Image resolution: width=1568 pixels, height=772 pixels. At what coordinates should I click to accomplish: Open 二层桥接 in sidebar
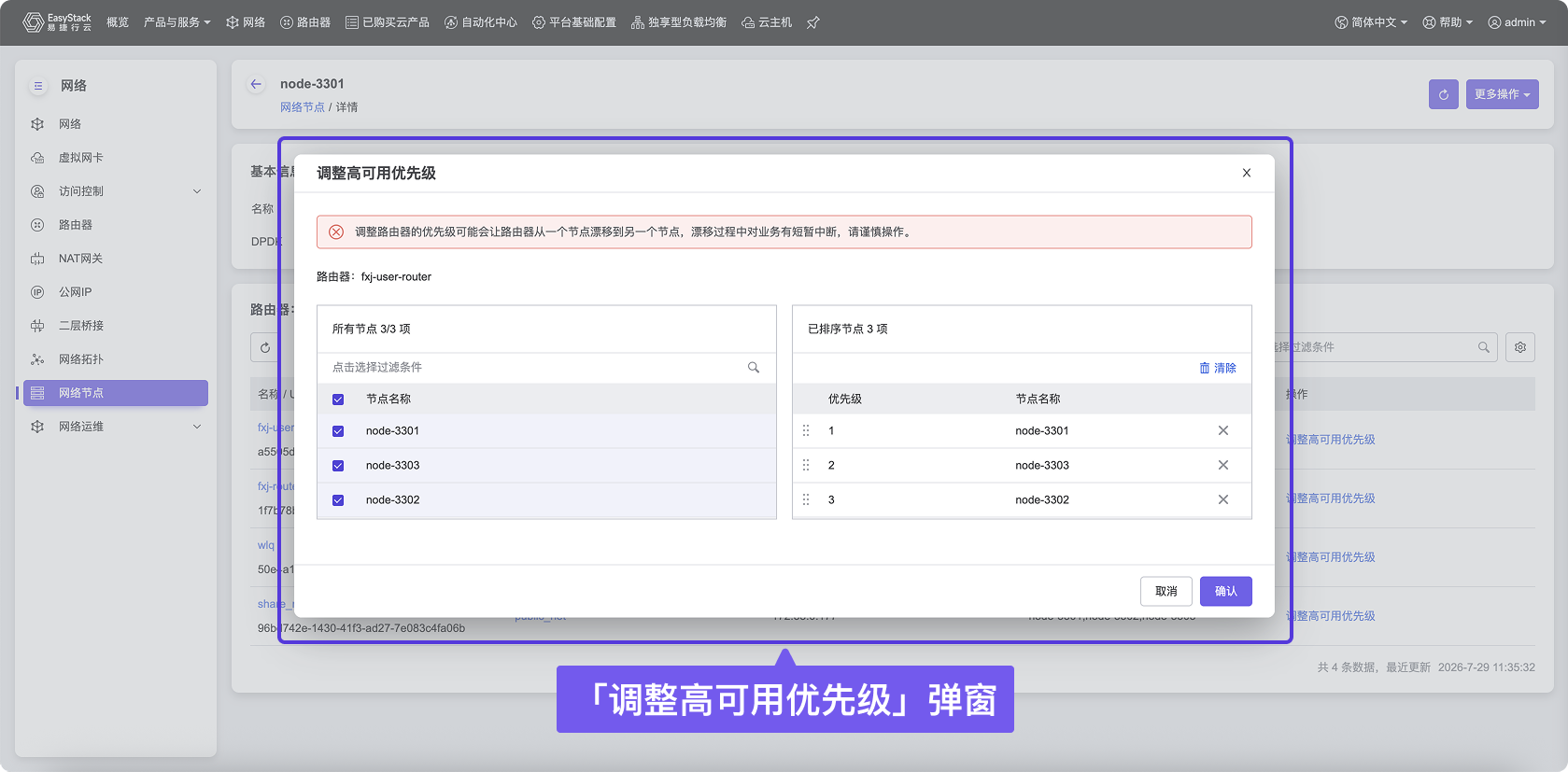point(81,326)
